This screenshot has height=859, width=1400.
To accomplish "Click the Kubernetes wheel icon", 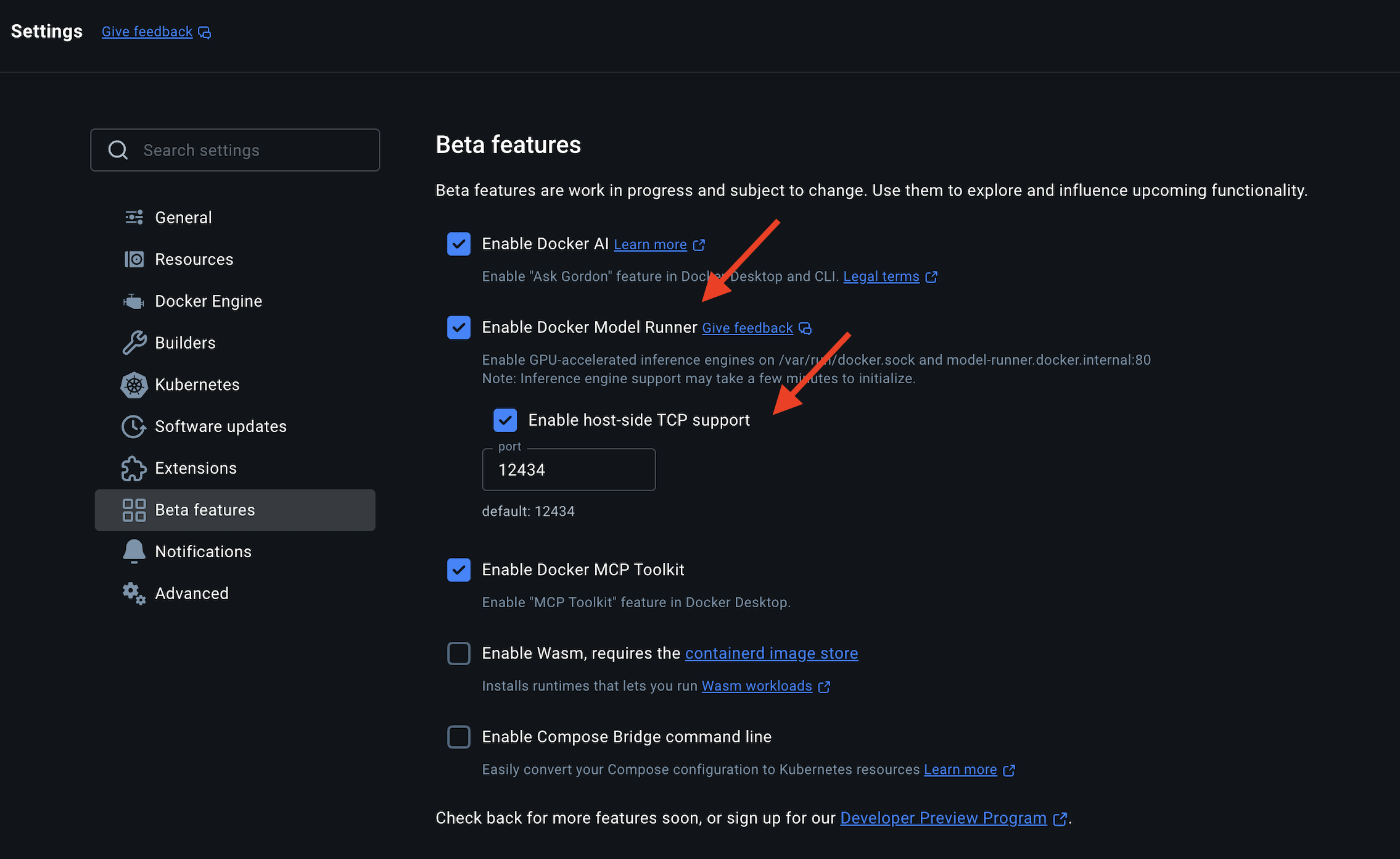I will click(x=134, y=385).
